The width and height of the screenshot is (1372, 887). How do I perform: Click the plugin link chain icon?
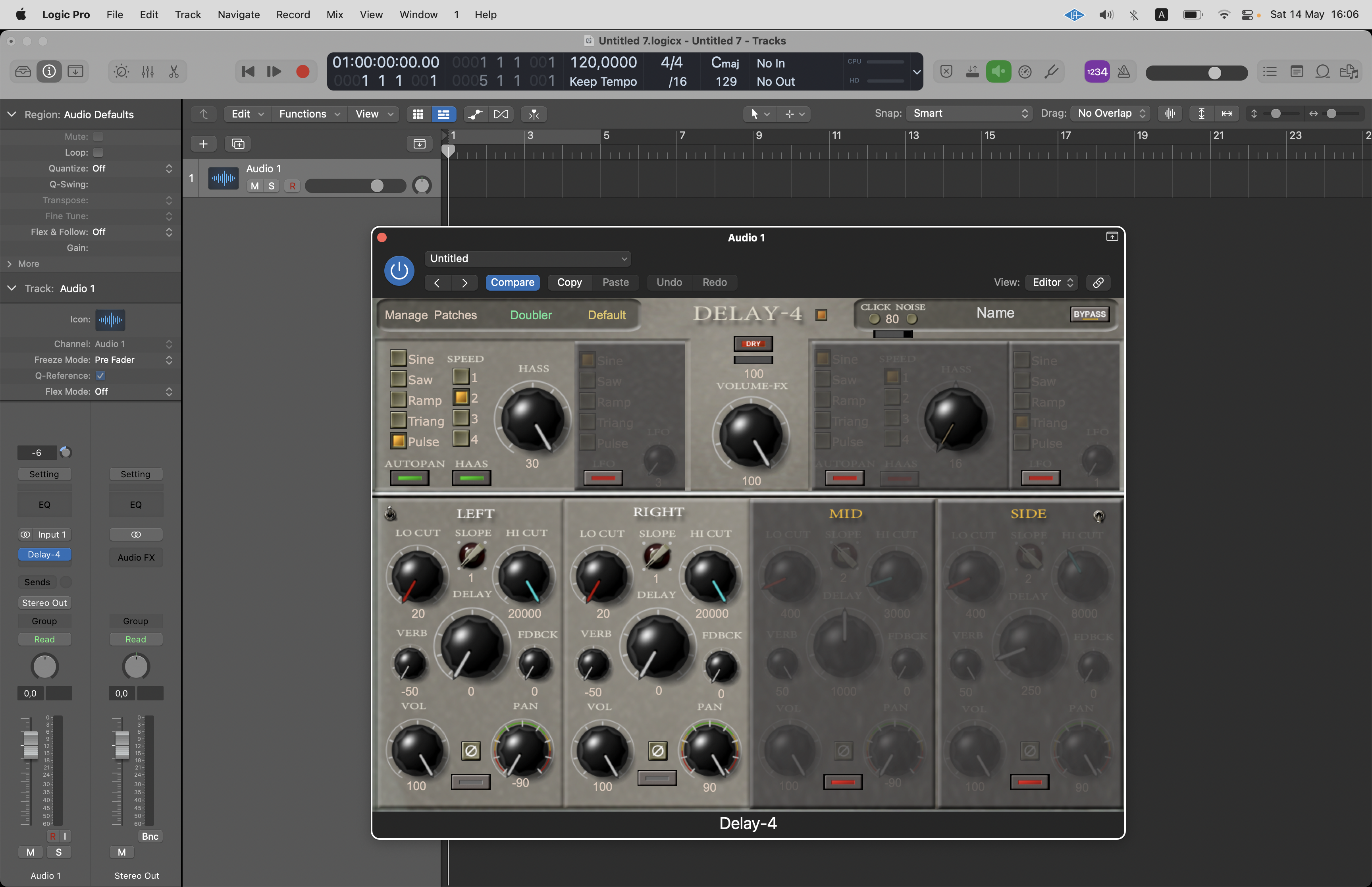(x=1098, y=282)
